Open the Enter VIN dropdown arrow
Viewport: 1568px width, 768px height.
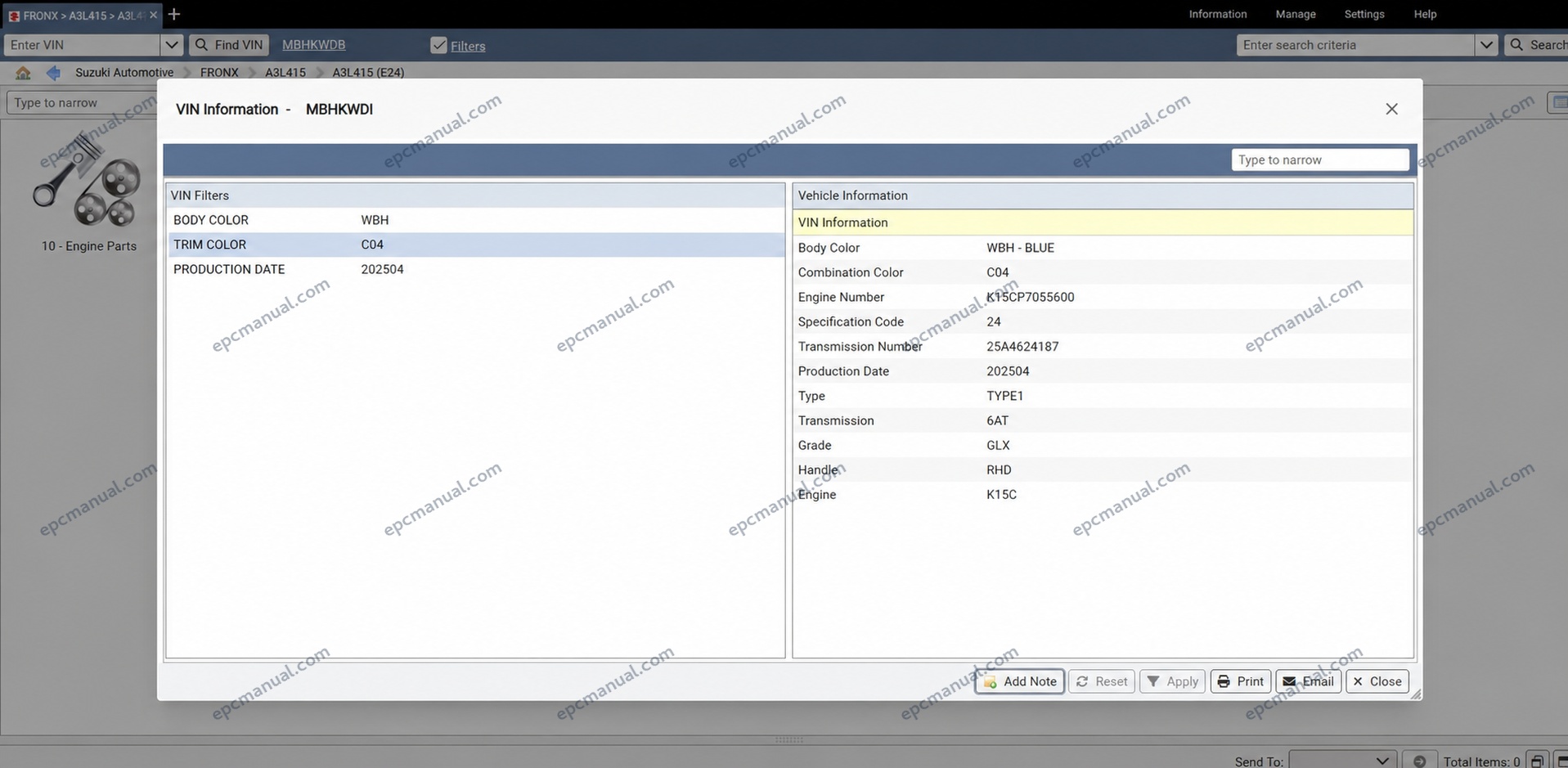click(171, 45)
